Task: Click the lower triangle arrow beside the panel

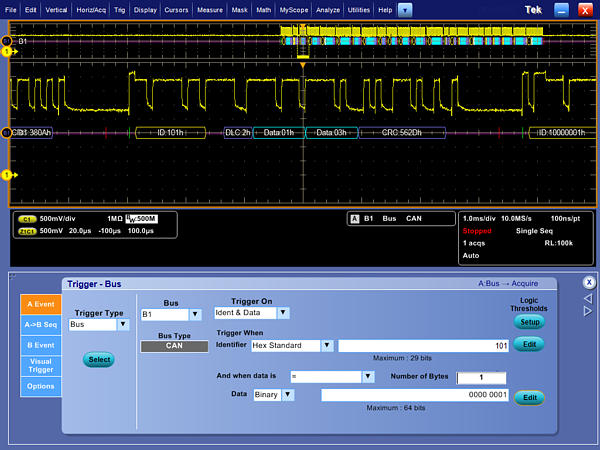Action: [x=589, y=311]
